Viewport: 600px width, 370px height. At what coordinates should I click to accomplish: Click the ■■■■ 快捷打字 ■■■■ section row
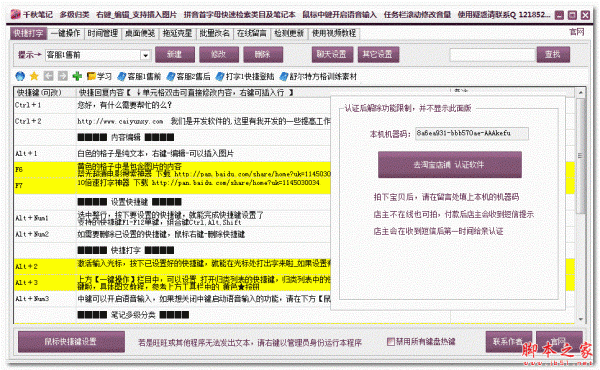tap(204, 250)
